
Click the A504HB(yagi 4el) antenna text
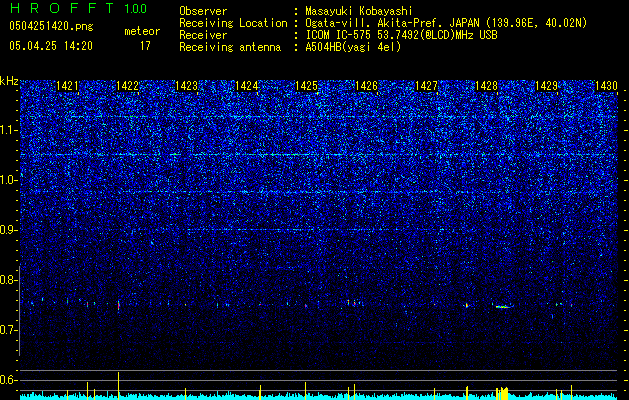[353, 47]
